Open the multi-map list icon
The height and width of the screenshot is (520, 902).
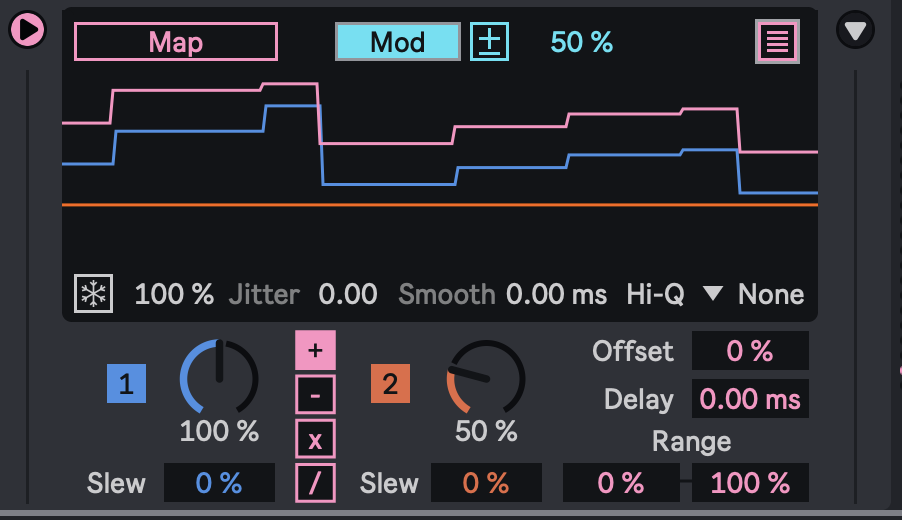point(777,42)
